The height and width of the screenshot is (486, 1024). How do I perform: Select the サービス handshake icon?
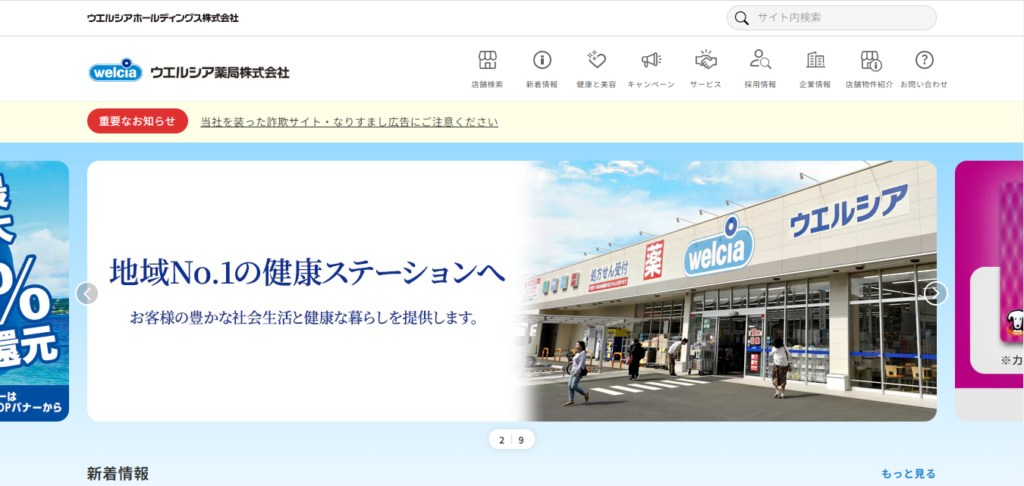pos(706,60)
